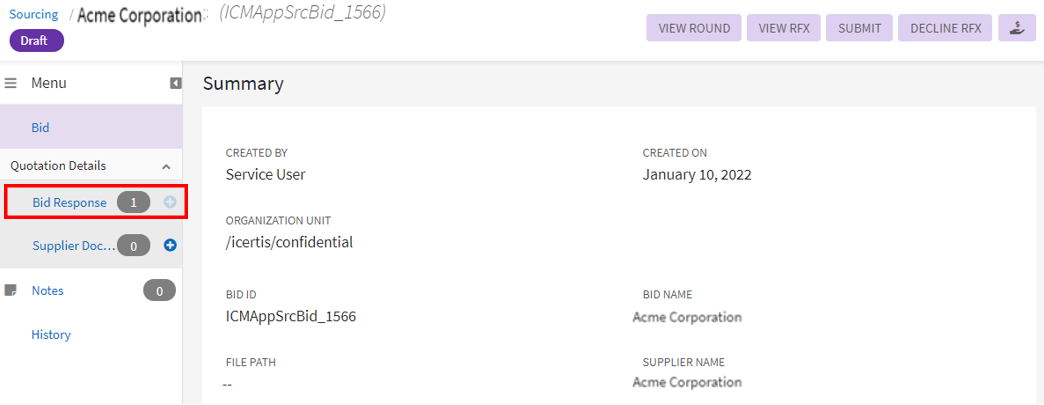
Task: Click the Notes count badge
Action: coord(159,291)
